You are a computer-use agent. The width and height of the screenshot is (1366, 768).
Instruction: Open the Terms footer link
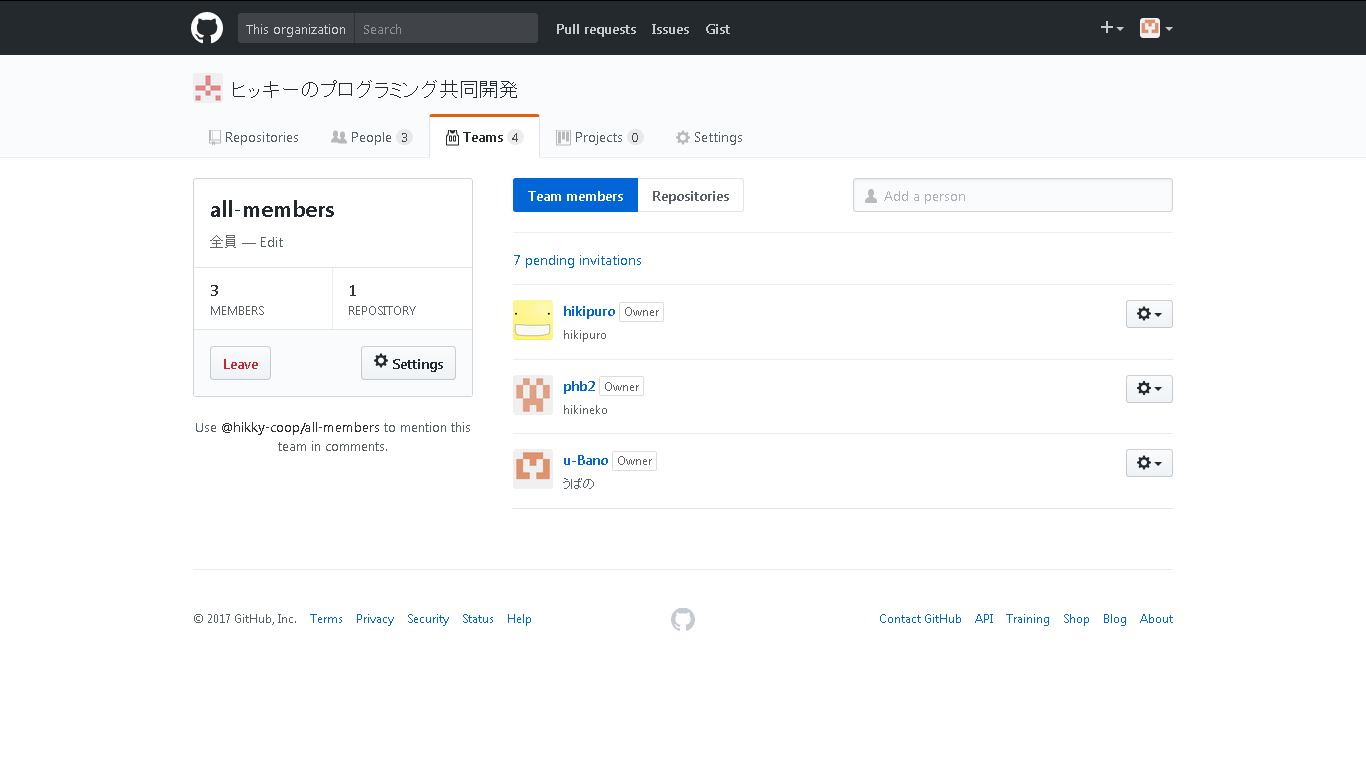point(326,619)
